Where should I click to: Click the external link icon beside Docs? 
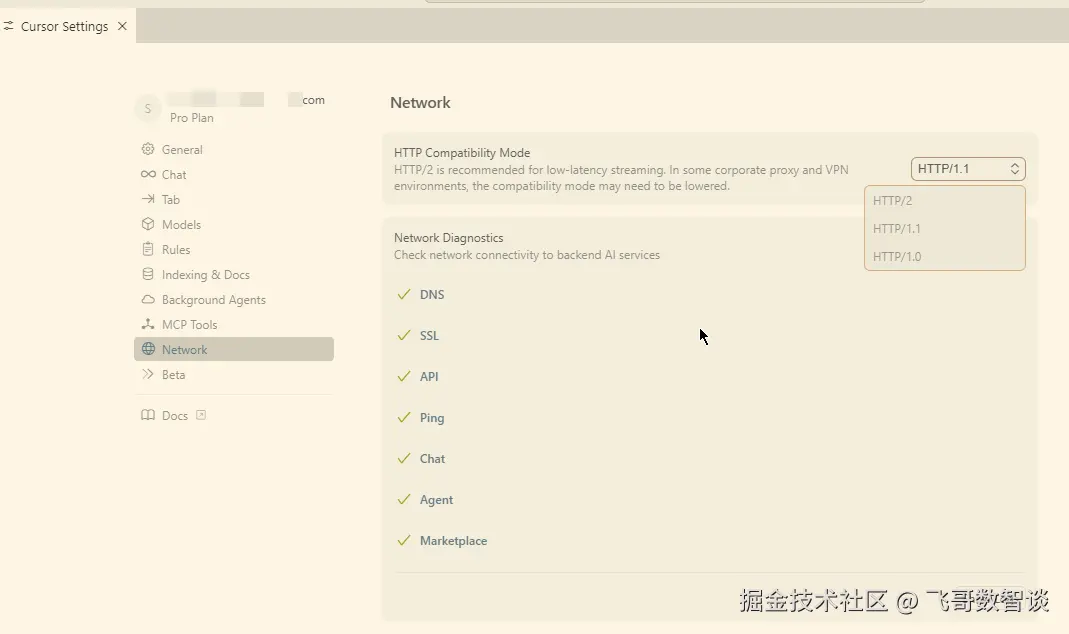(201, 415)
